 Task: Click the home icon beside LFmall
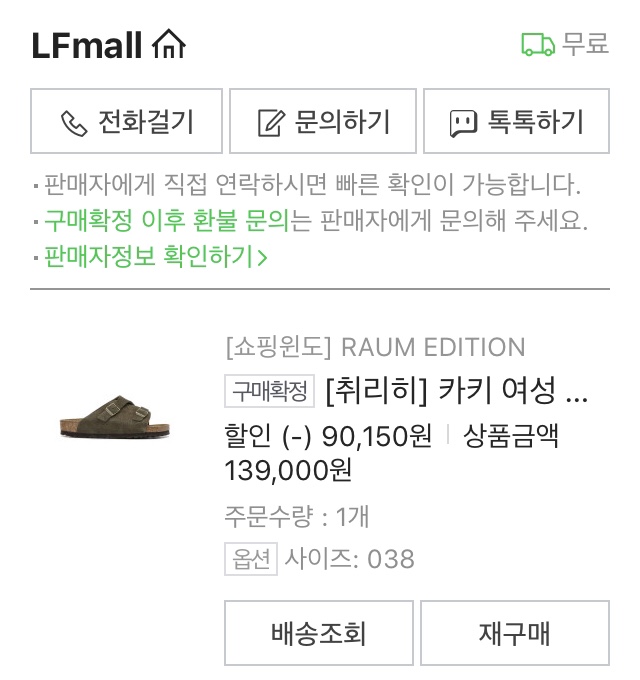(x=168, y=45)
